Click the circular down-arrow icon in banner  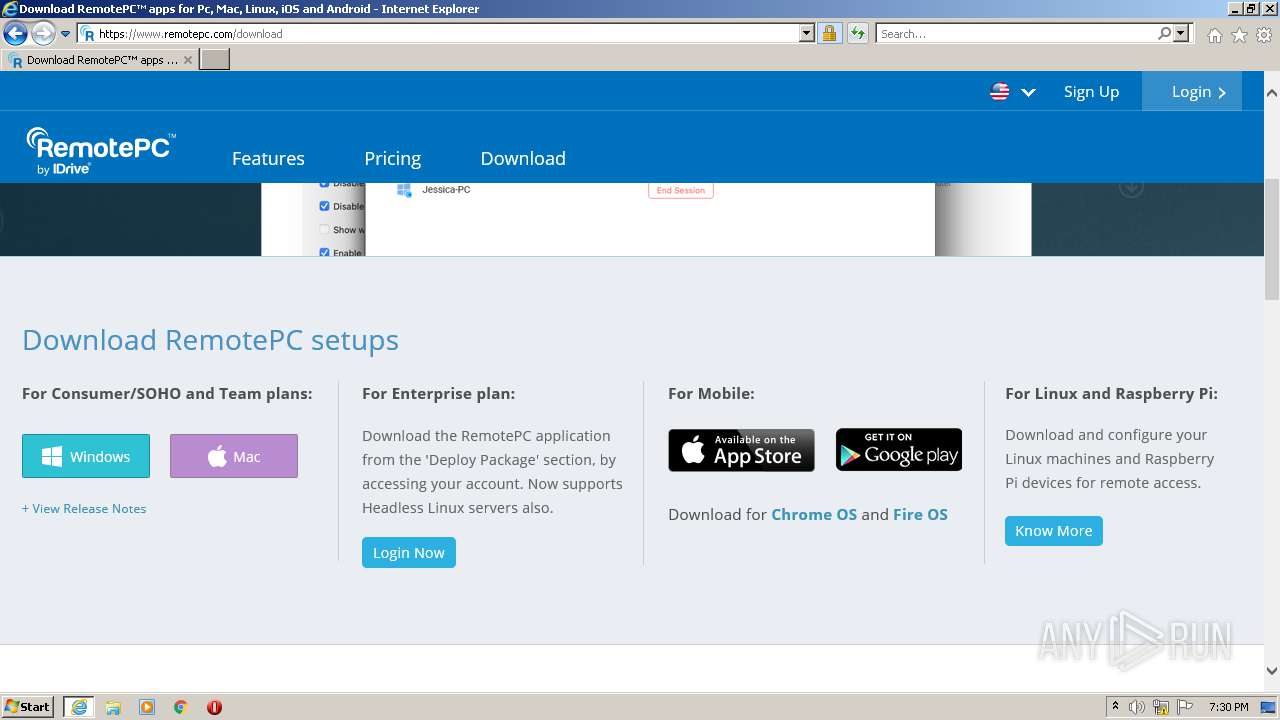[x=1131, y=188]
